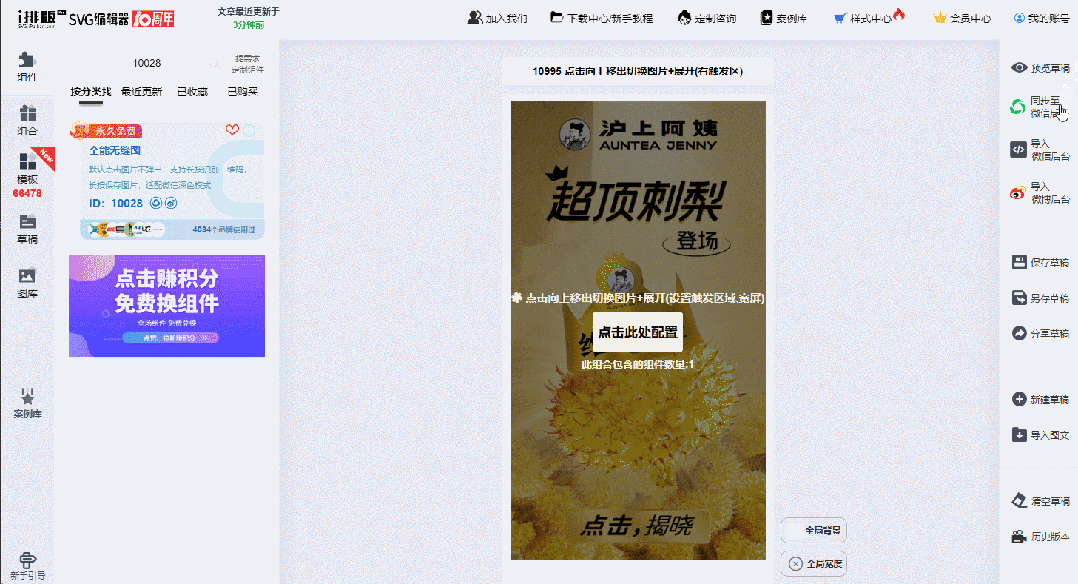This screenshot has height=584, width=1078.
Task: Open the 组合 combinations panel in sidebar
Action: [x=27, y=120]
